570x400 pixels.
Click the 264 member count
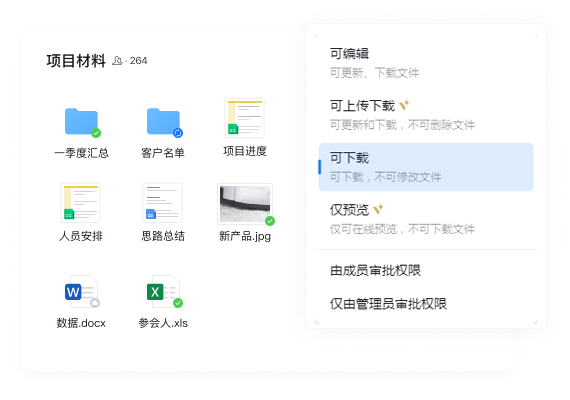[x=139, y=60]
